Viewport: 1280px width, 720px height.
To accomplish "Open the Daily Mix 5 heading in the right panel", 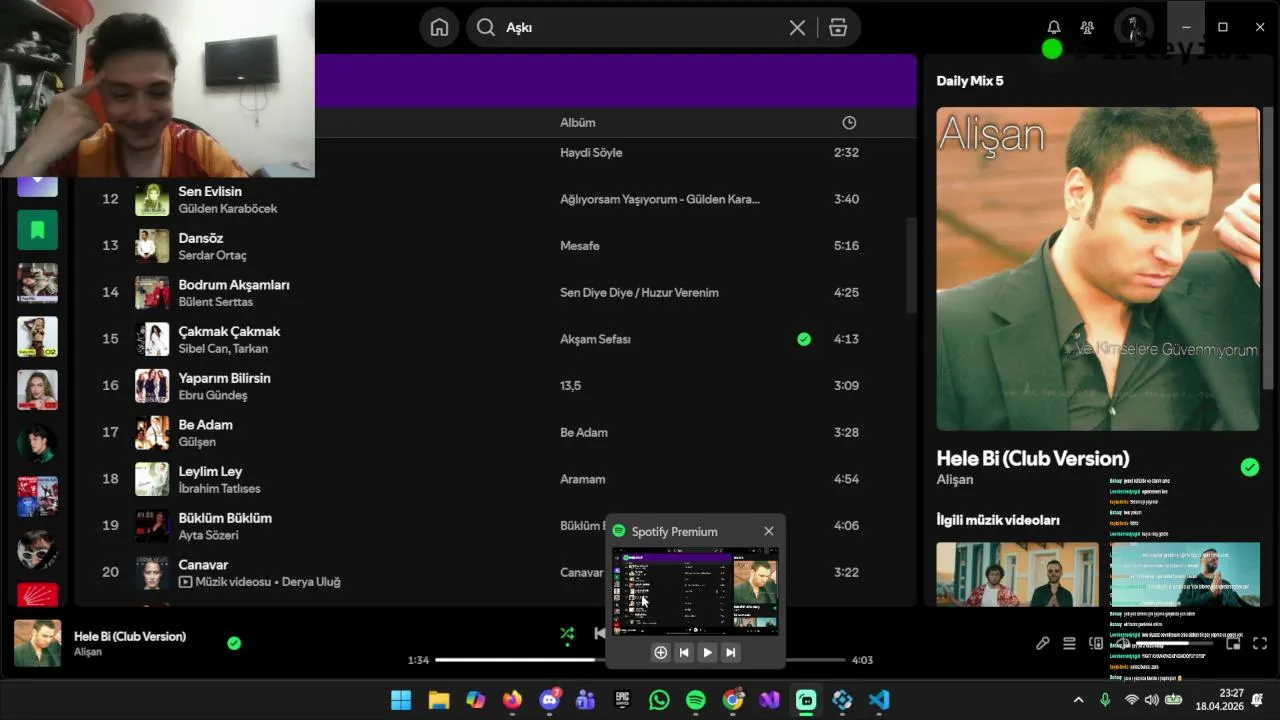I will (x=970, y=81).
